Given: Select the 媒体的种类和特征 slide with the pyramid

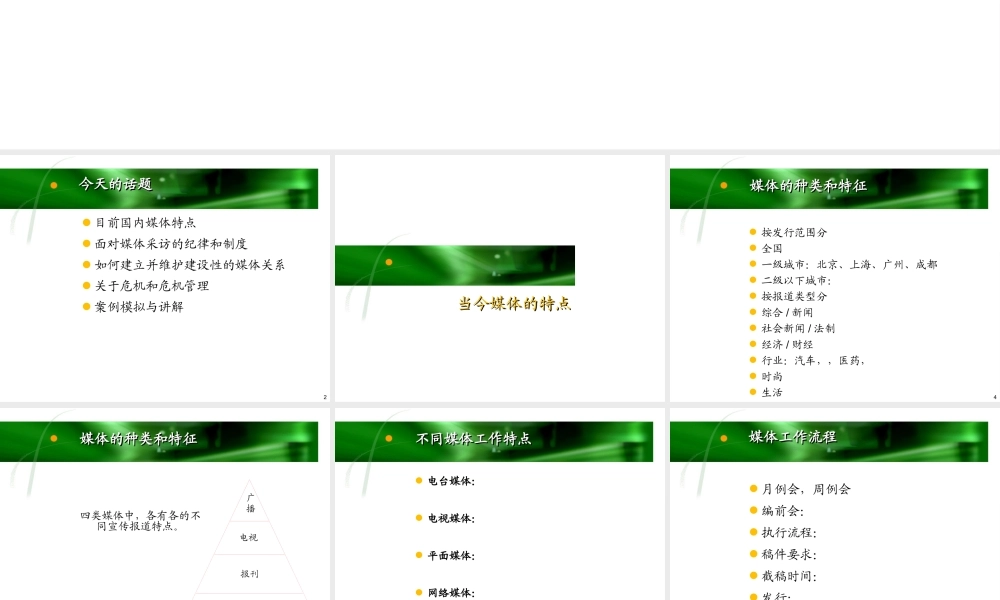Looking at the screenshot, I should click(165, 504).
